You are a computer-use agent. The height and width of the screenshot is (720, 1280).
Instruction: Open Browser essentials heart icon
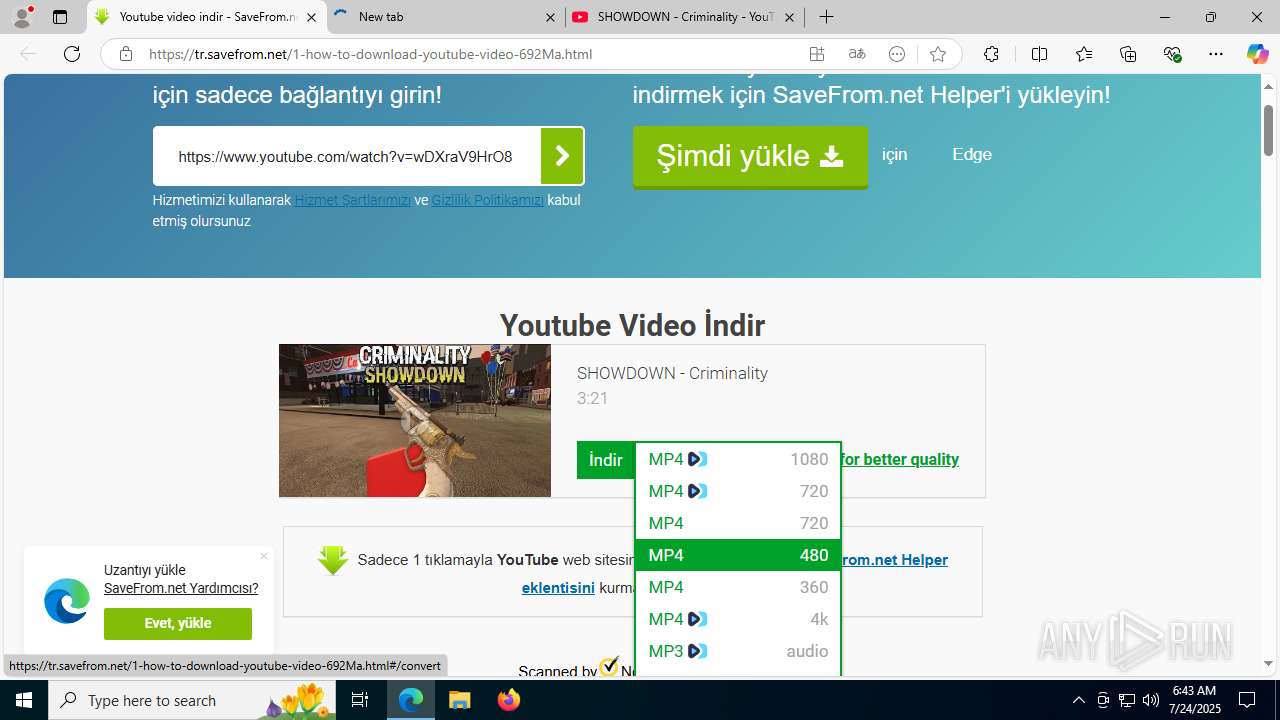(1172, 54)
